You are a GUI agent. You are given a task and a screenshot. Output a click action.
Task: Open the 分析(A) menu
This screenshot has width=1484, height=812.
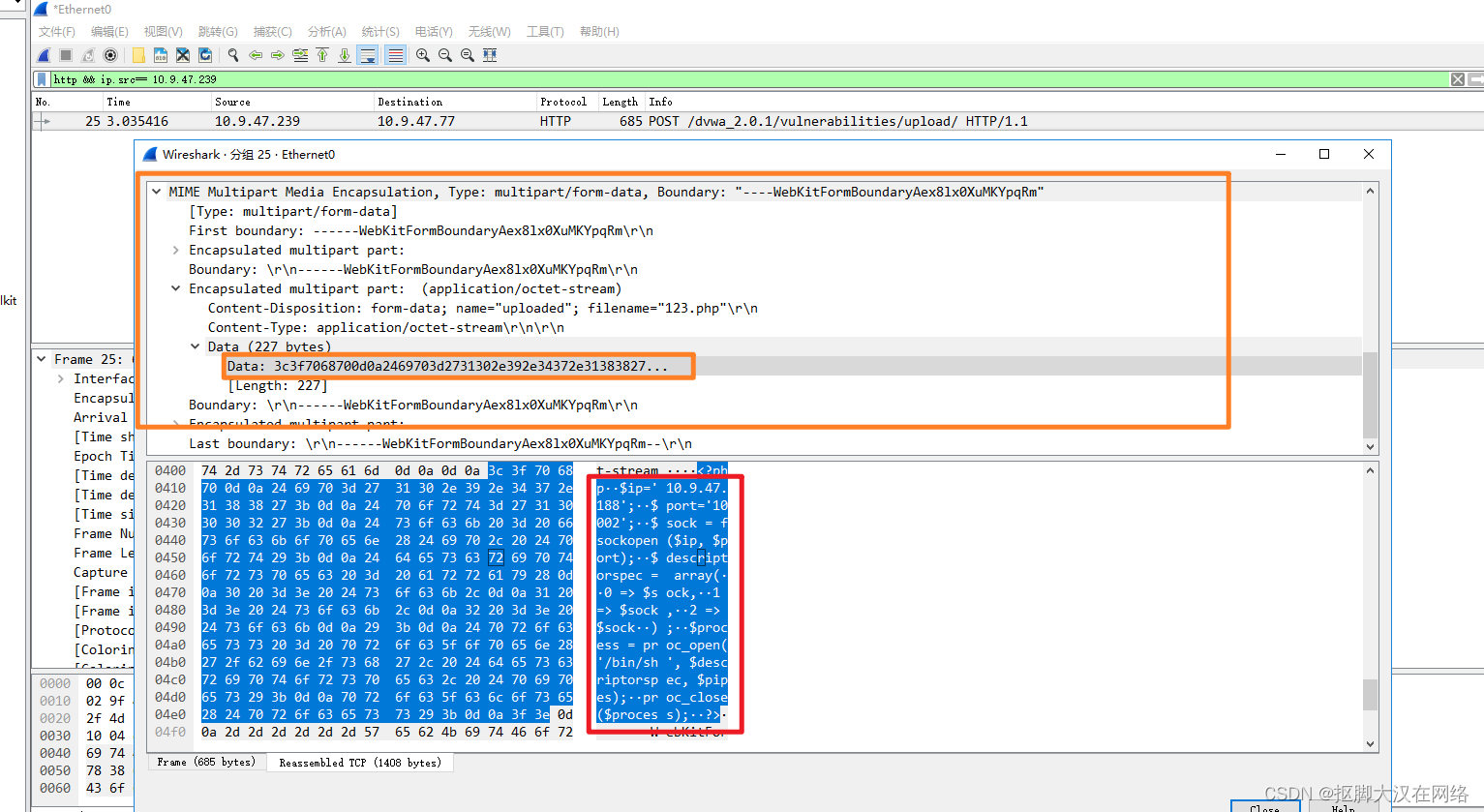point(327,32)
